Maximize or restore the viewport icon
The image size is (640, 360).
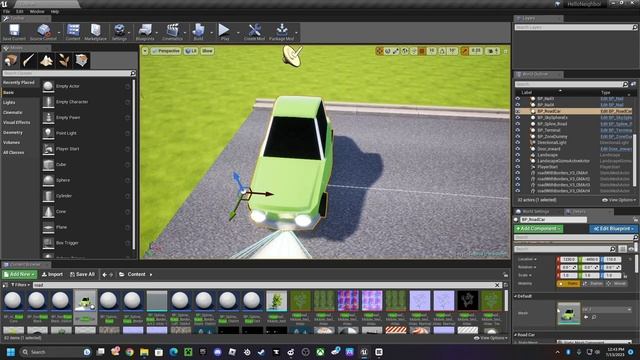coord(506,51)
